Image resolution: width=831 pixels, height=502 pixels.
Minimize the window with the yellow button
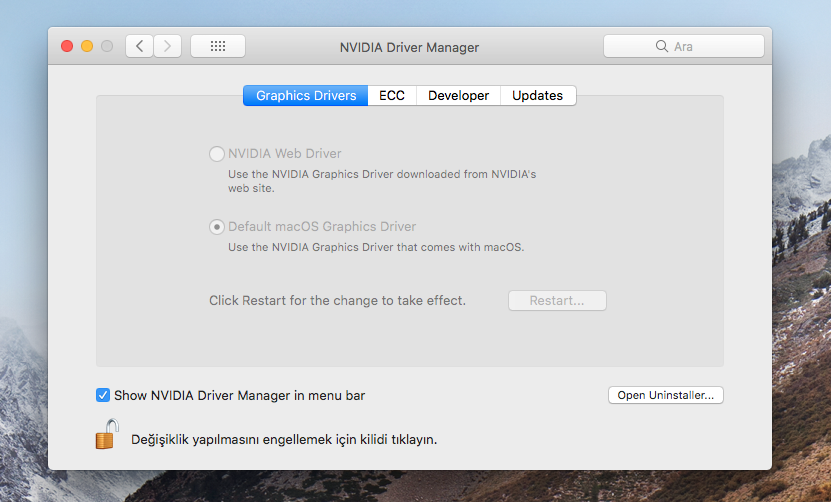[87, 46]
